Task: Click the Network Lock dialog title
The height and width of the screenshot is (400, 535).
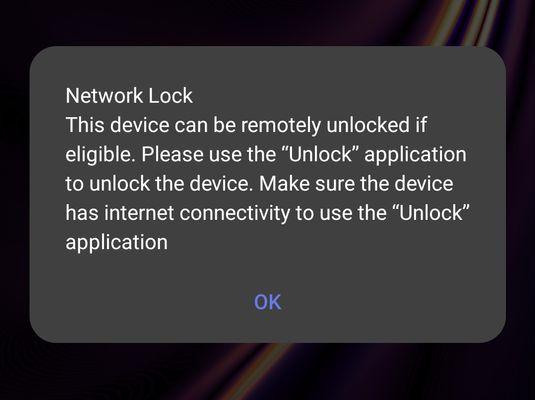Action: point(129,96)
